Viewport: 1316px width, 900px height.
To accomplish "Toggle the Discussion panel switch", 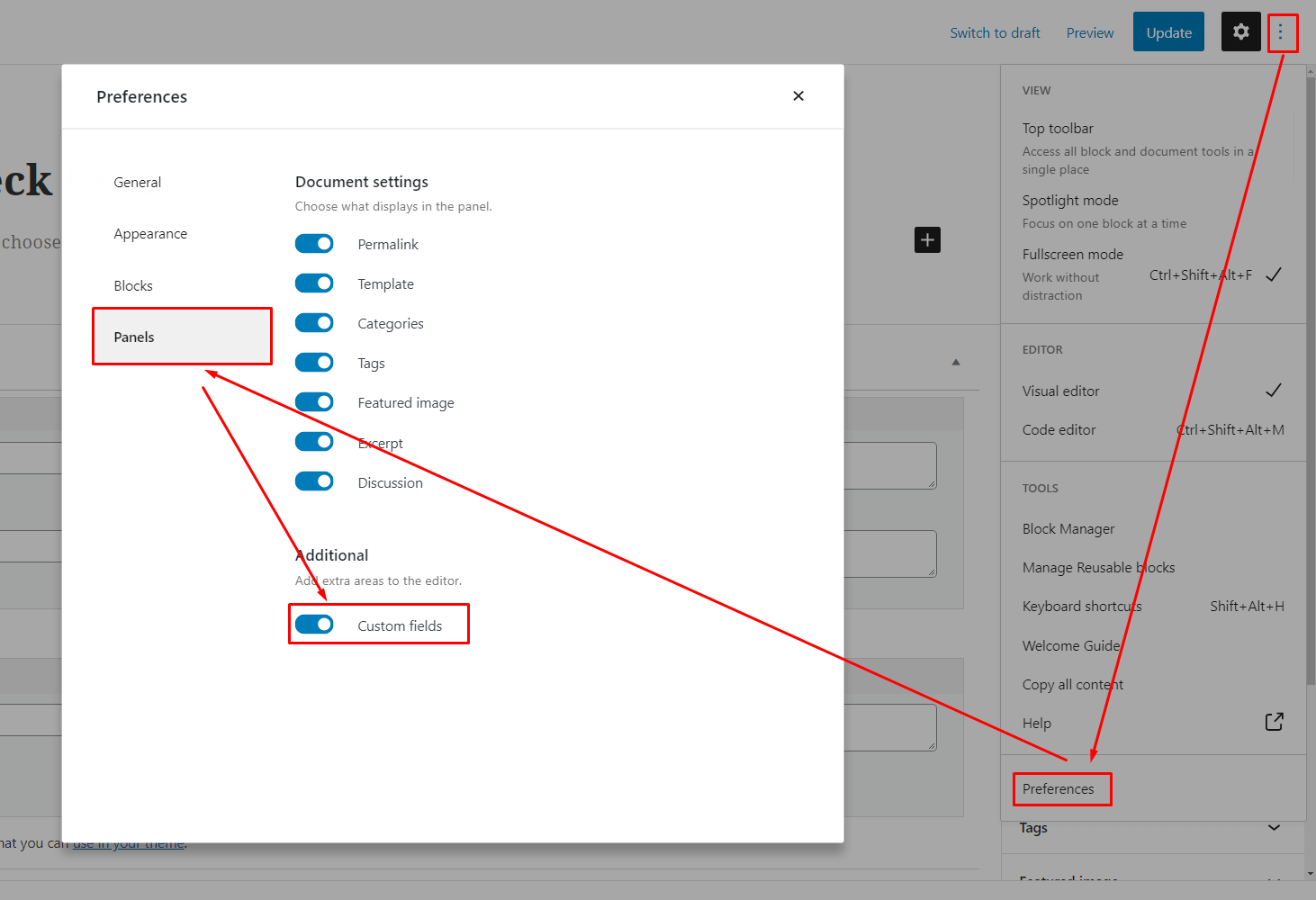I will point(314,481).
